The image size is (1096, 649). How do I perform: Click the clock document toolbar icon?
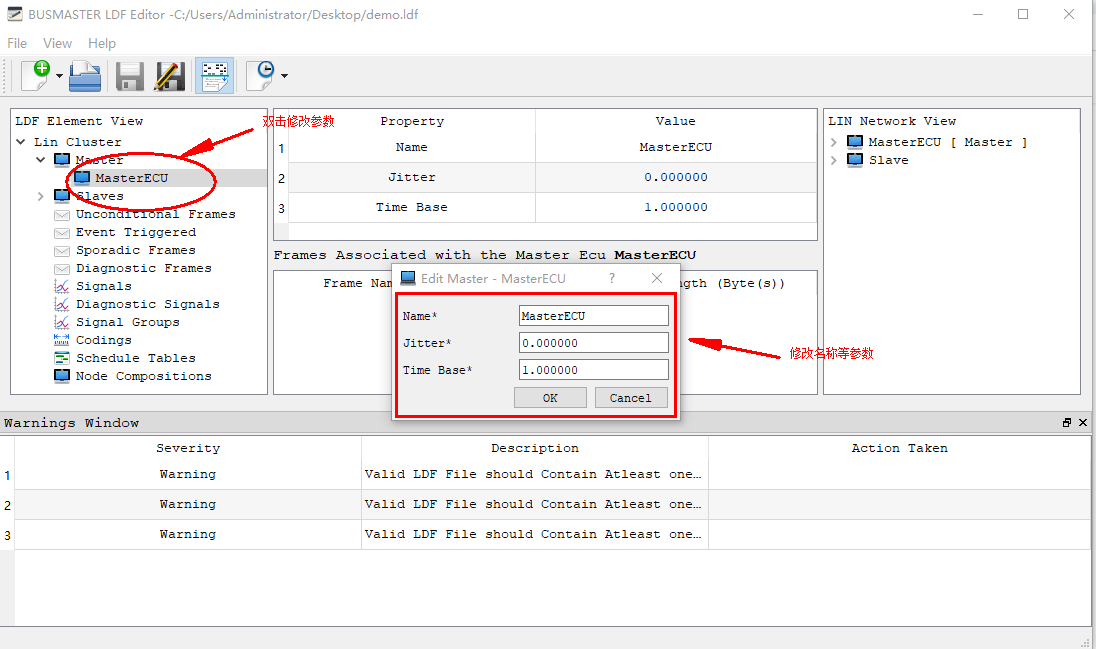pyautogui.click(x=261, y=76)
